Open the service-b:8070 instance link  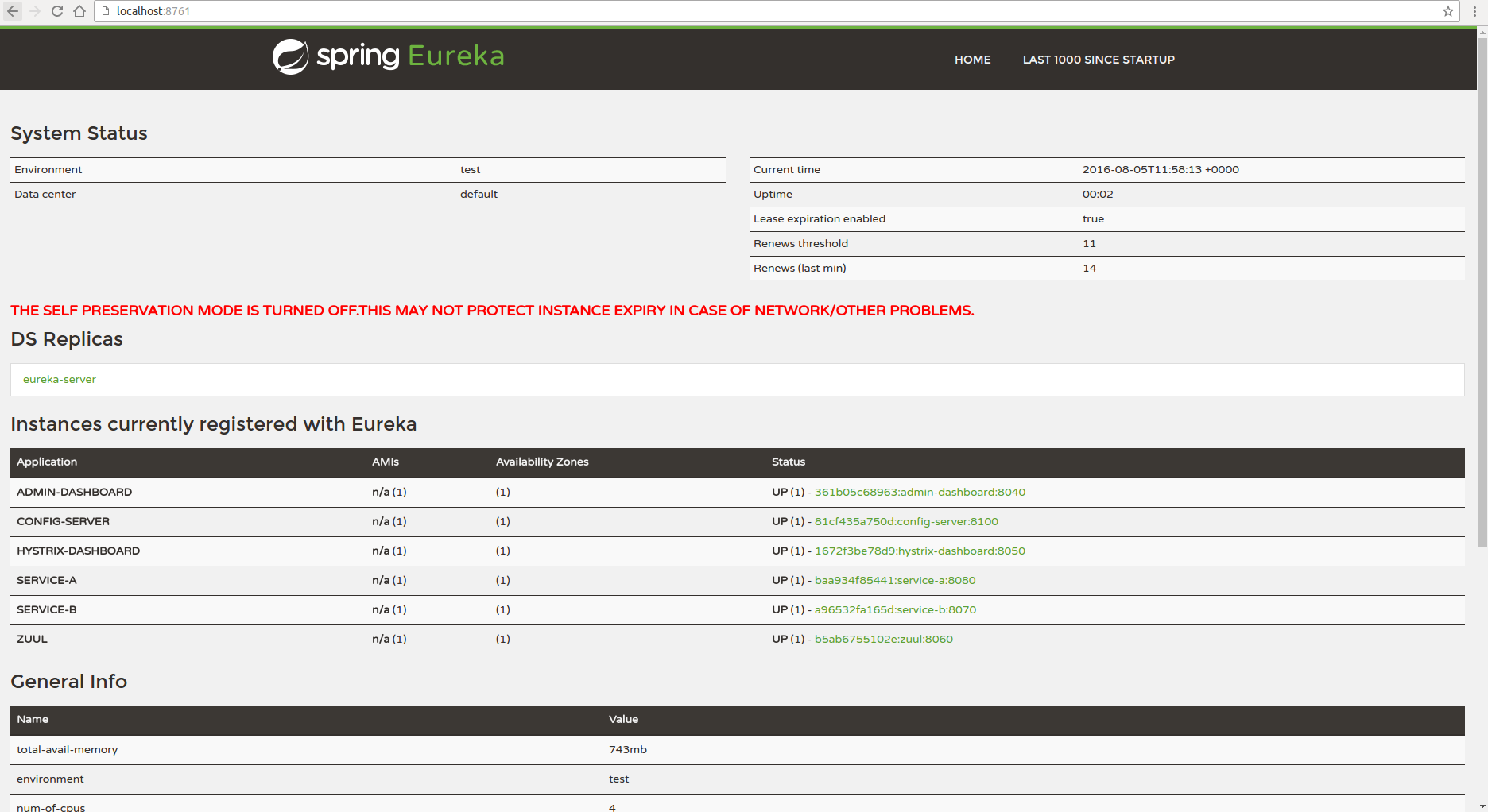tap(895, 609)
